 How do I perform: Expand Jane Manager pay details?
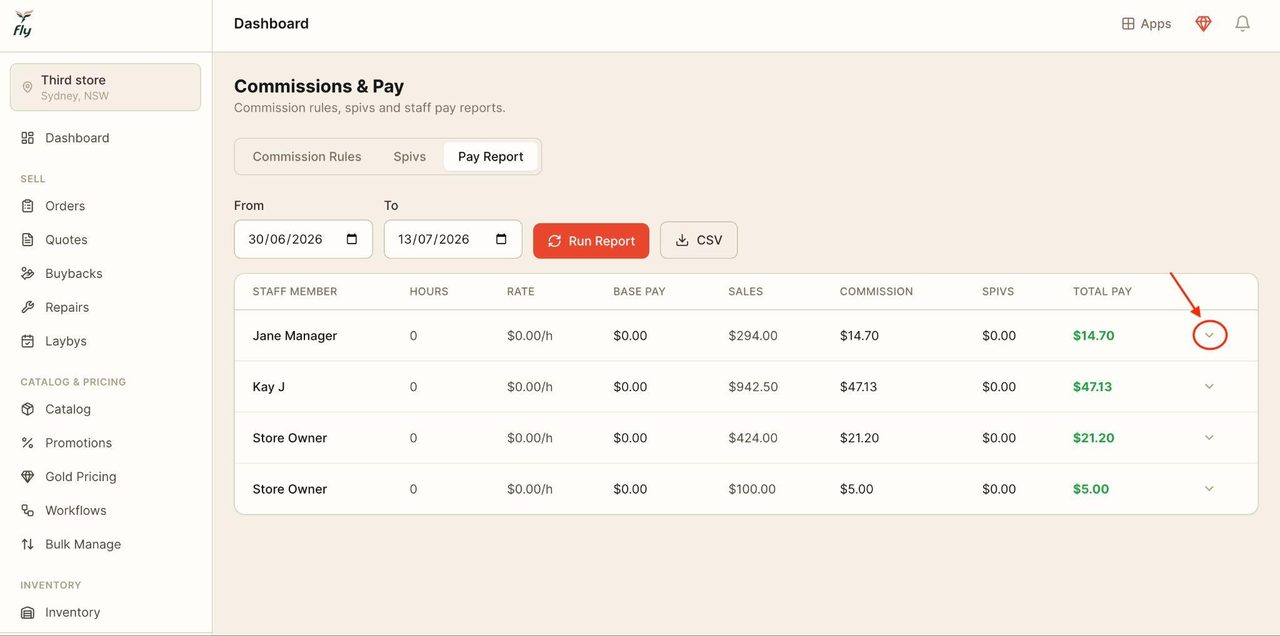click(1209, 336)
